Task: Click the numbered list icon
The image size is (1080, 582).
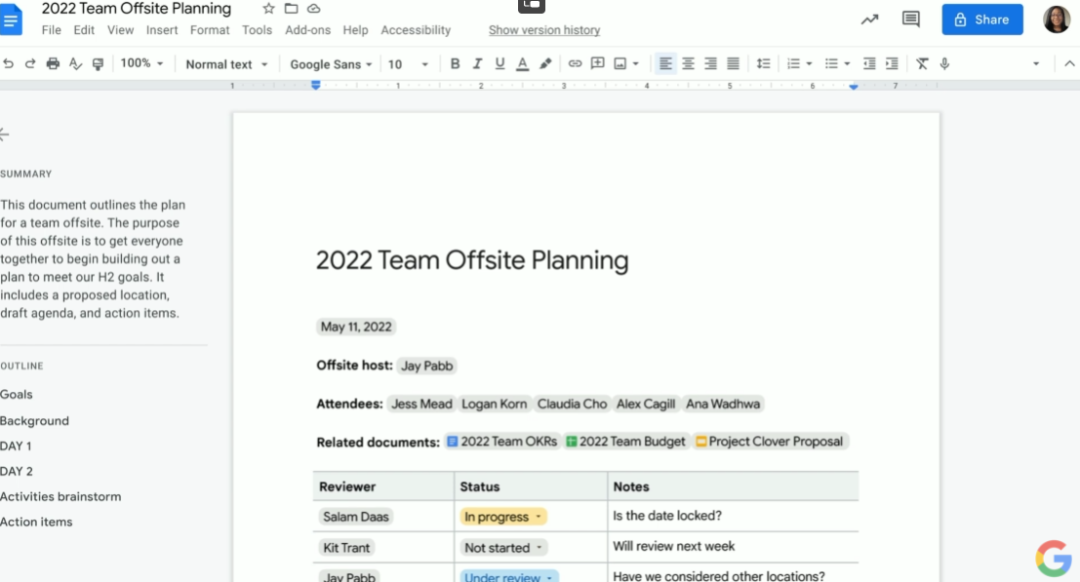Action: [x=793, y=64]
